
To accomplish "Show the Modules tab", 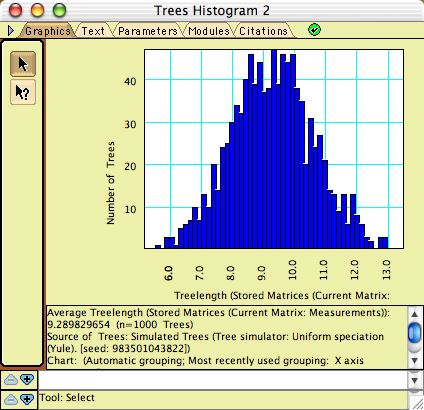I will pyautogui.click(x=209, y=31).
